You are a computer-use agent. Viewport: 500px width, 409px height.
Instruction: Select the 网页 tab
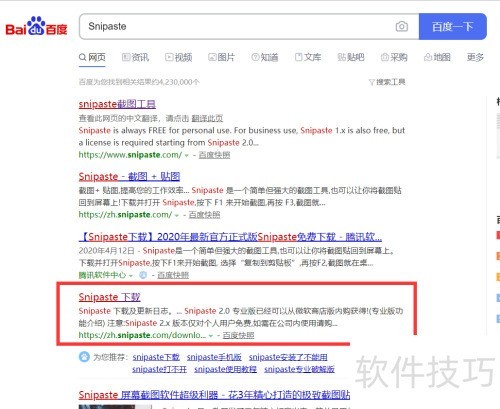click(x=92, y=57)
